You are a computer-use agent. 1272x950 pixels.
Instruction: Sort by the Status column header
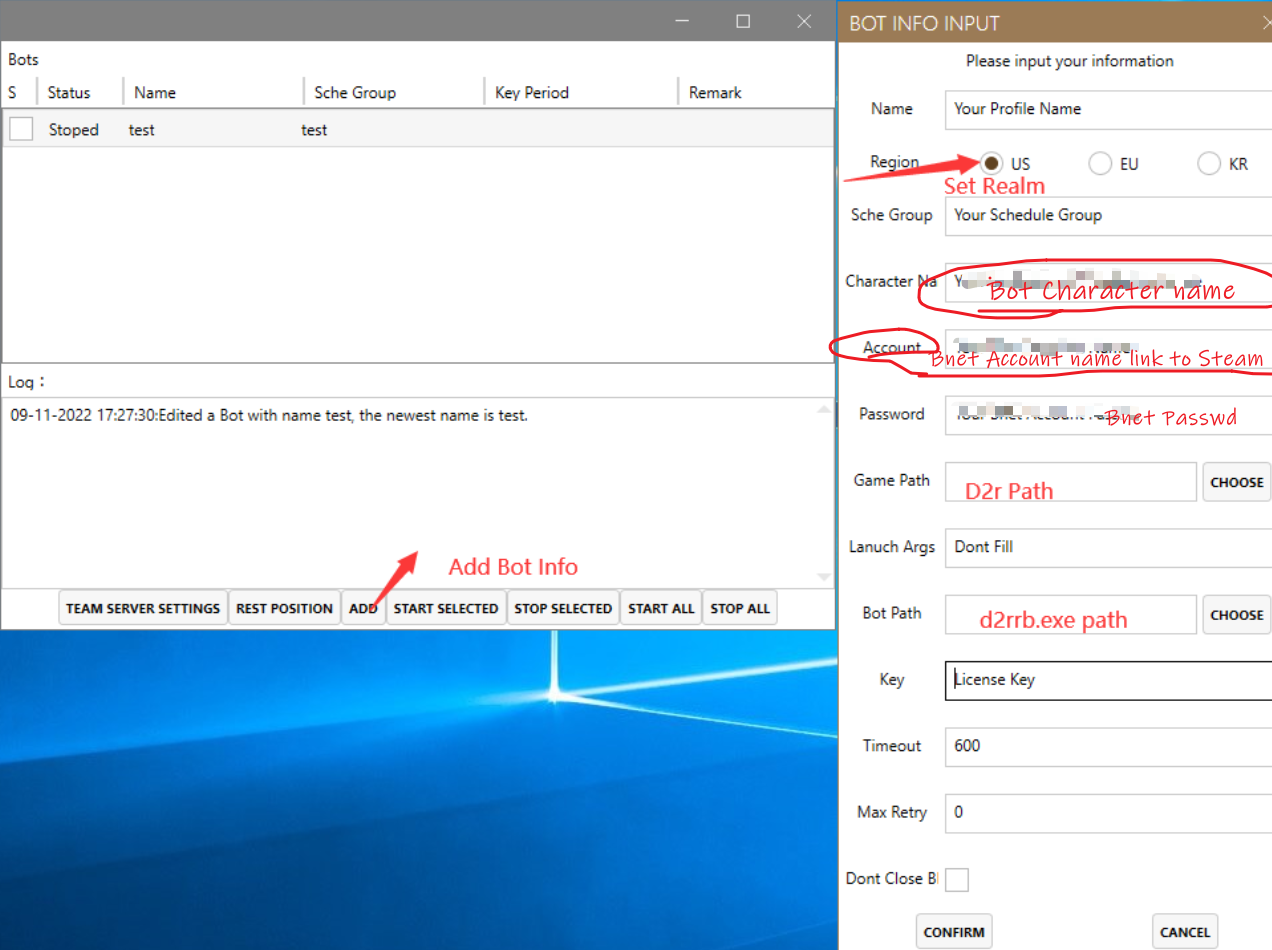pos(69,92)
